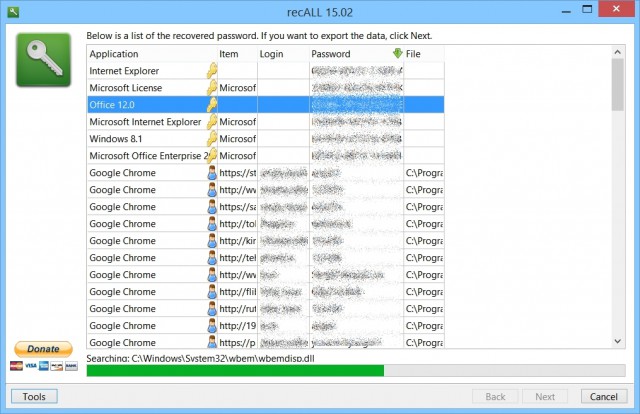
Task: Click the http://tel item cell
Action: click(238, 258)
